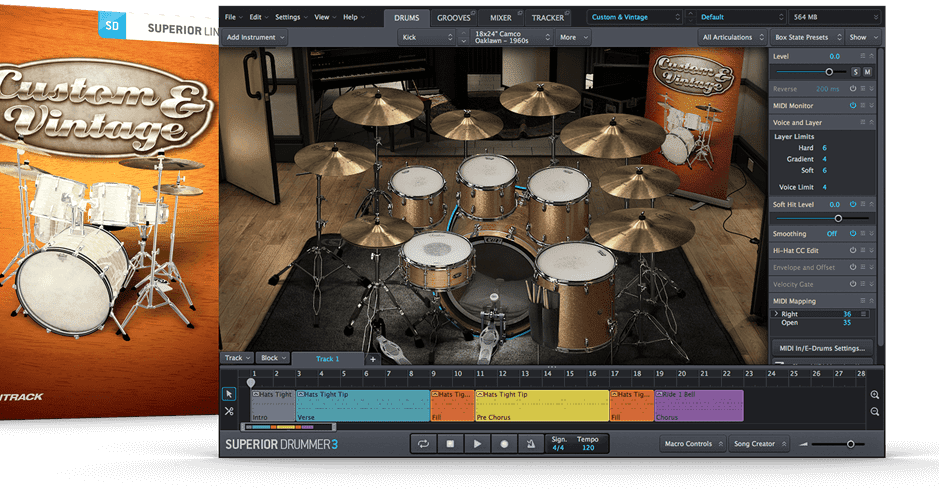Toggle Reverse power button

pos(853,89)
